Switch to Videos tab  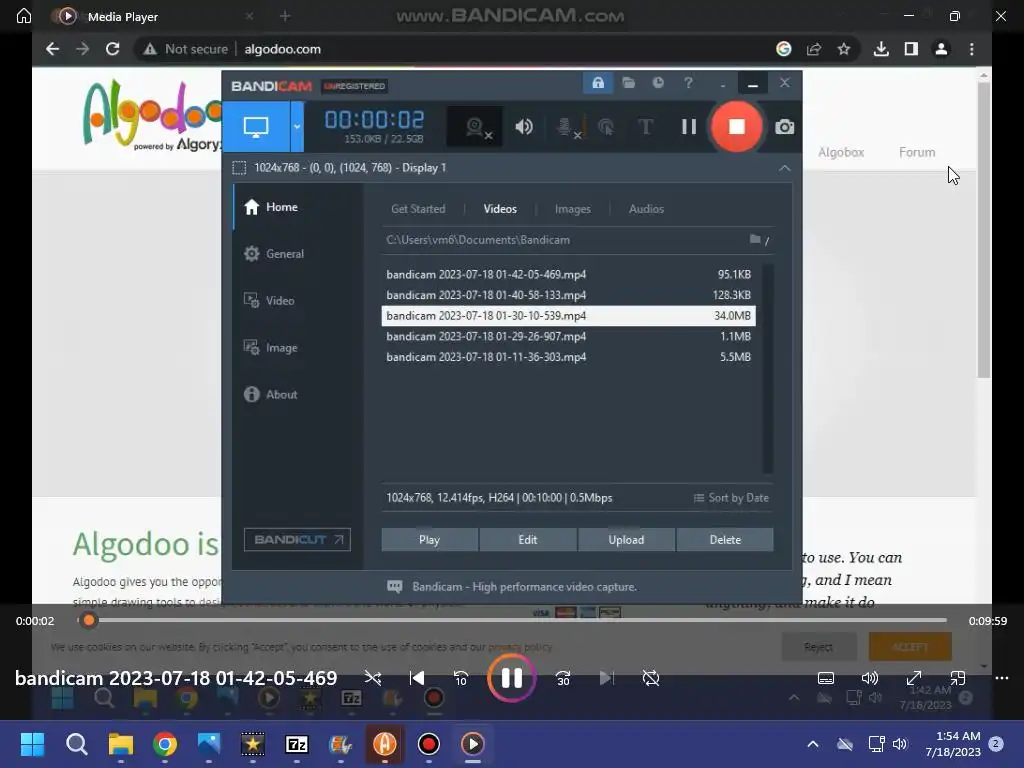[x=500, y=209]
